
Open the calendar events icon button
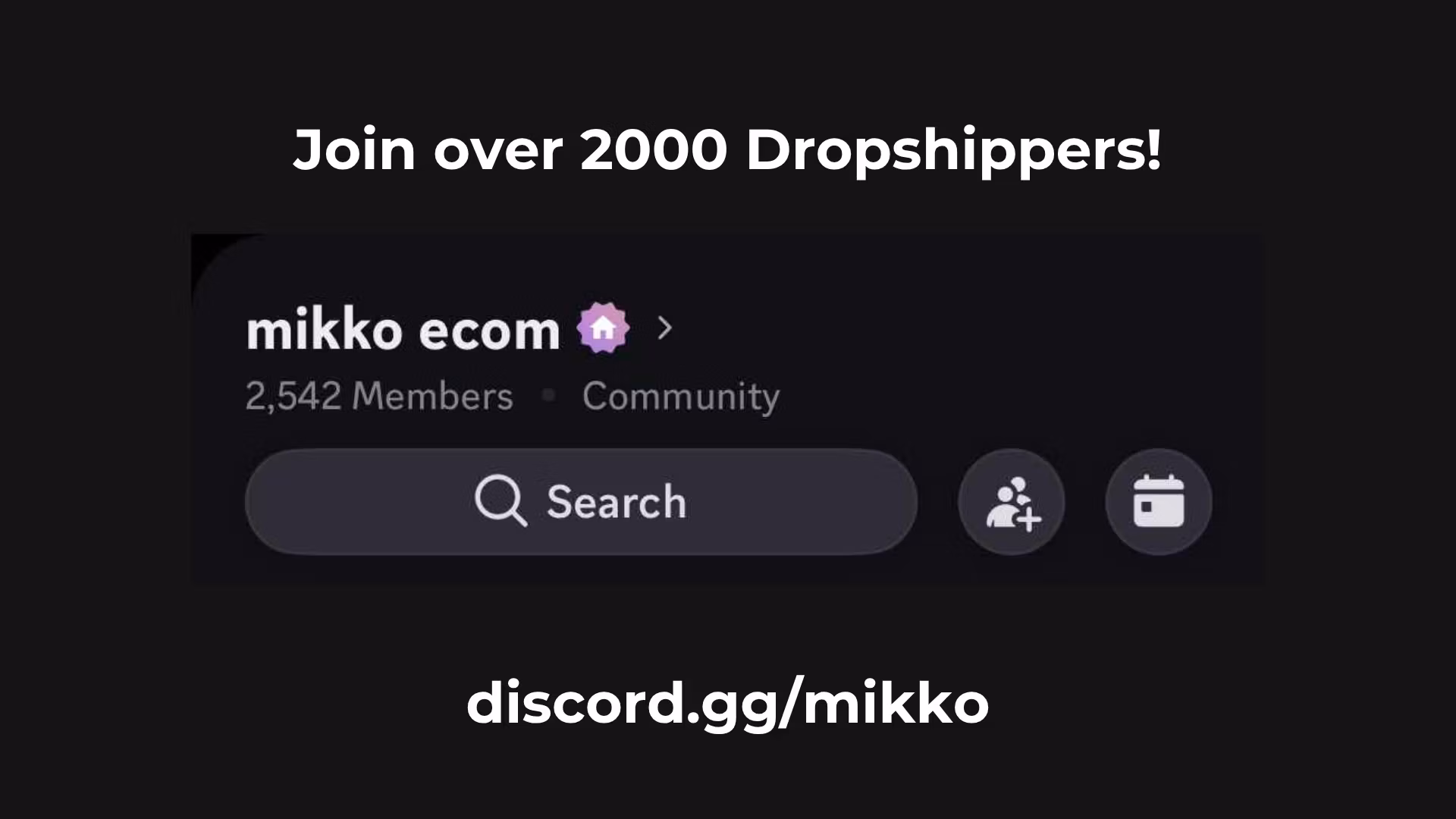pos(1159,502)
